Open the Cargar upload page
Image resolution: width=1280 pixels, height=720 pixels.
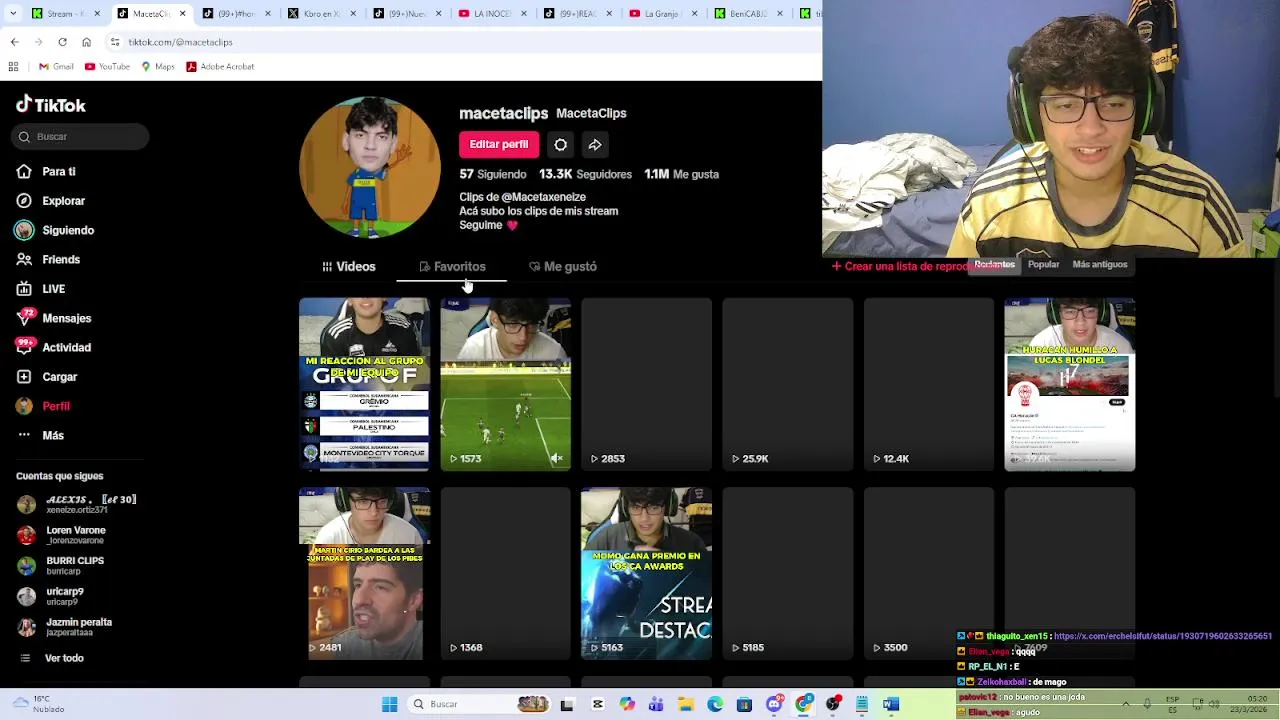click(x=47, y=377)
